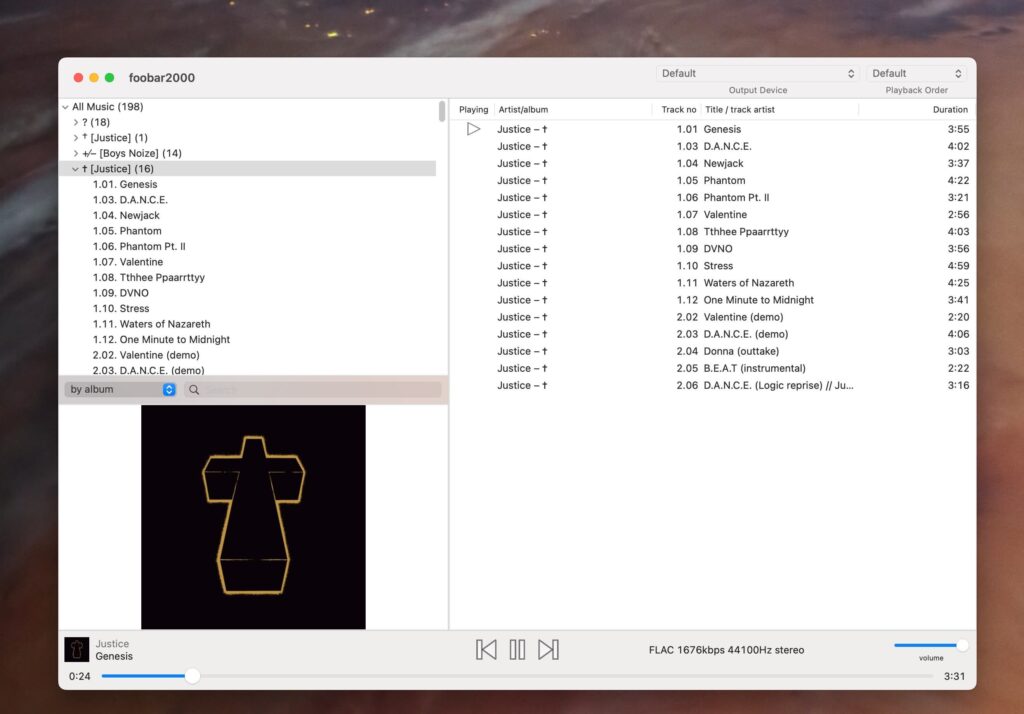Open the Playback Order dropdown
Image resolution: width=1024 pixels, height=714 pixels.
click(x=916, y=73)
